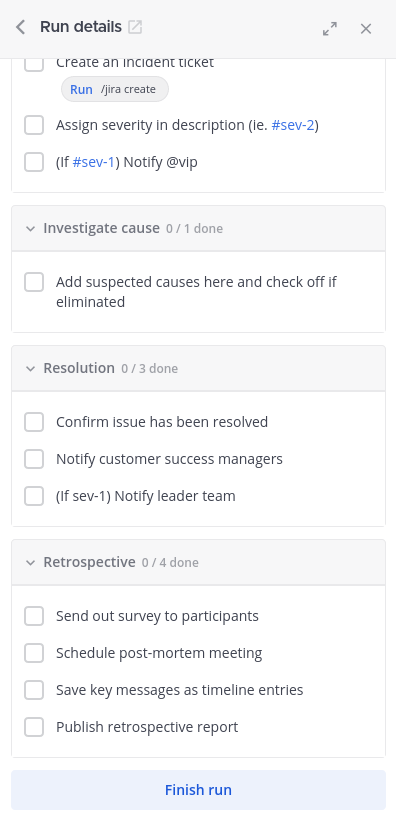Image resolution: width=396 pixels, height=828 pixels.
Task: Open the #sev-1 hashtag link
Action: (93, 162)
